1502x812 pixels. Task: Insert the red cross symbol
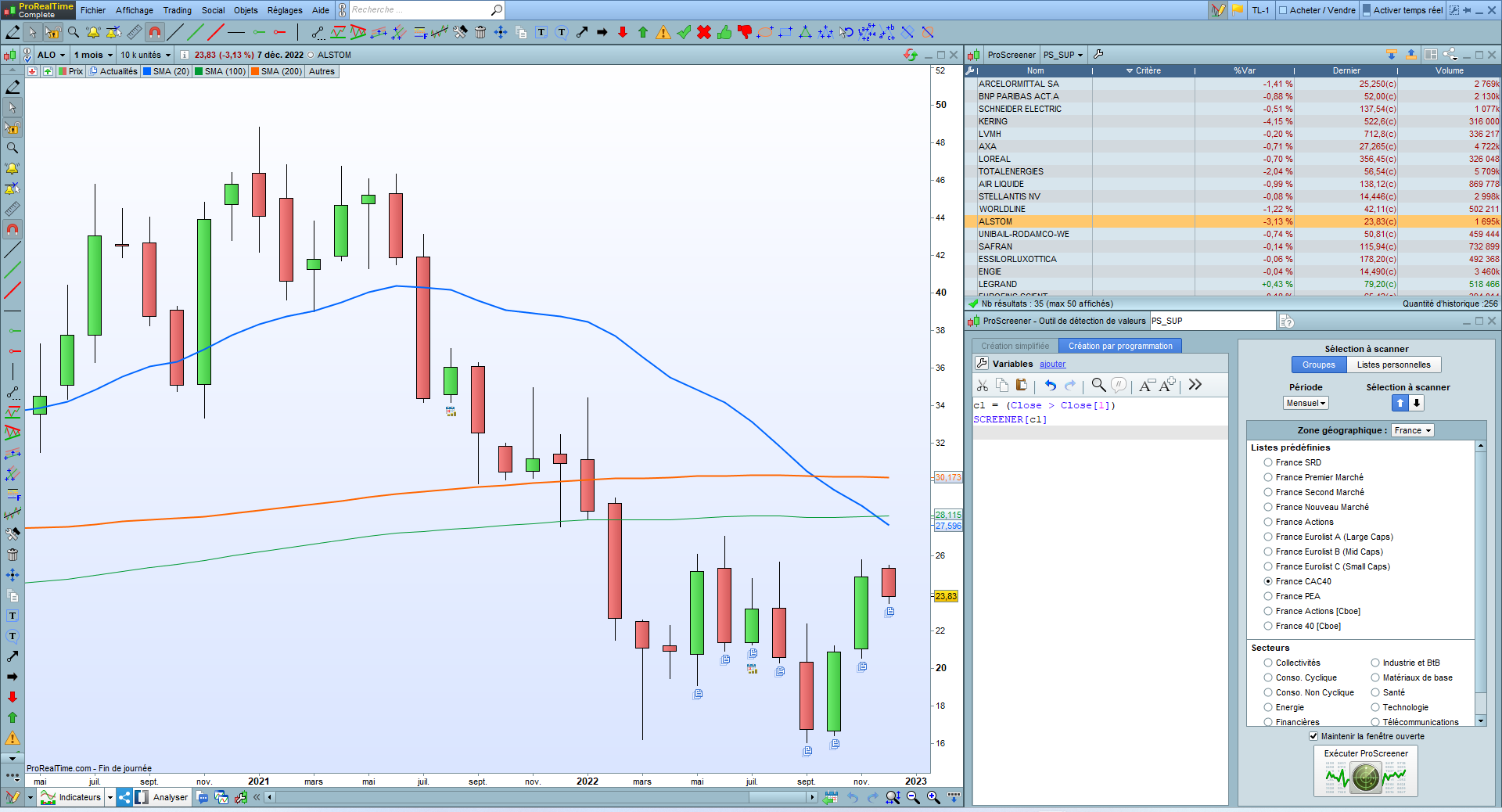point(704,32)
